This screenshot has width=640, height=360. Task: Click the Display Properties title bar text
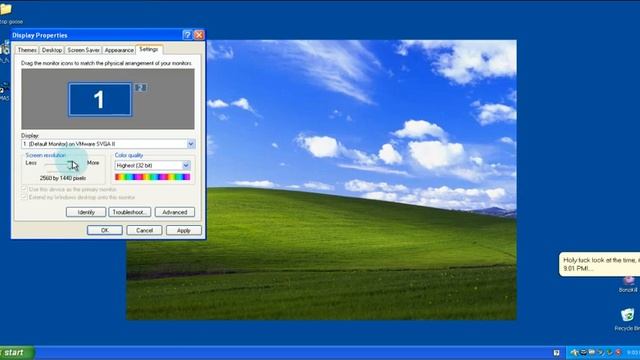(40, 36)
